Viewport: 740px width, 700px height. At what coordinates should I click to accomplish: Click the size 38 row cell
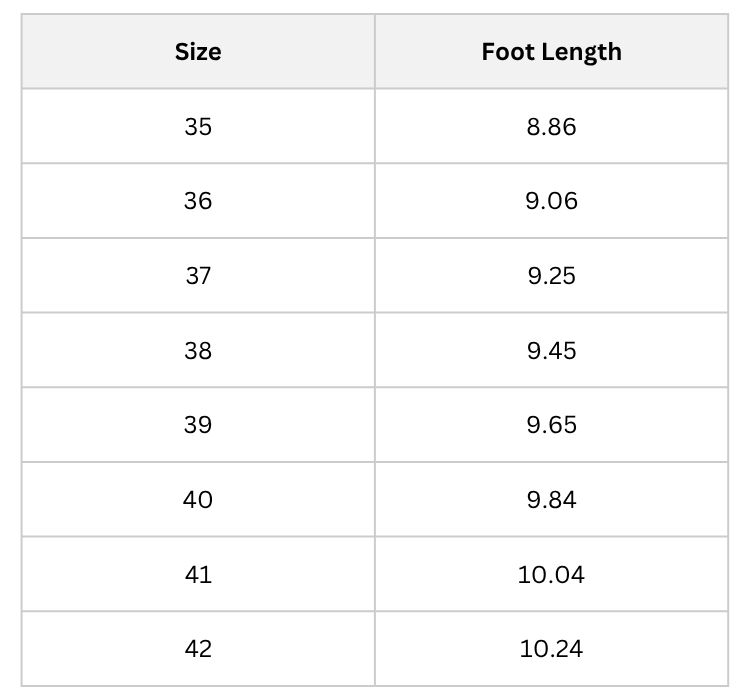pyautogui.click(x=198, y=350)
